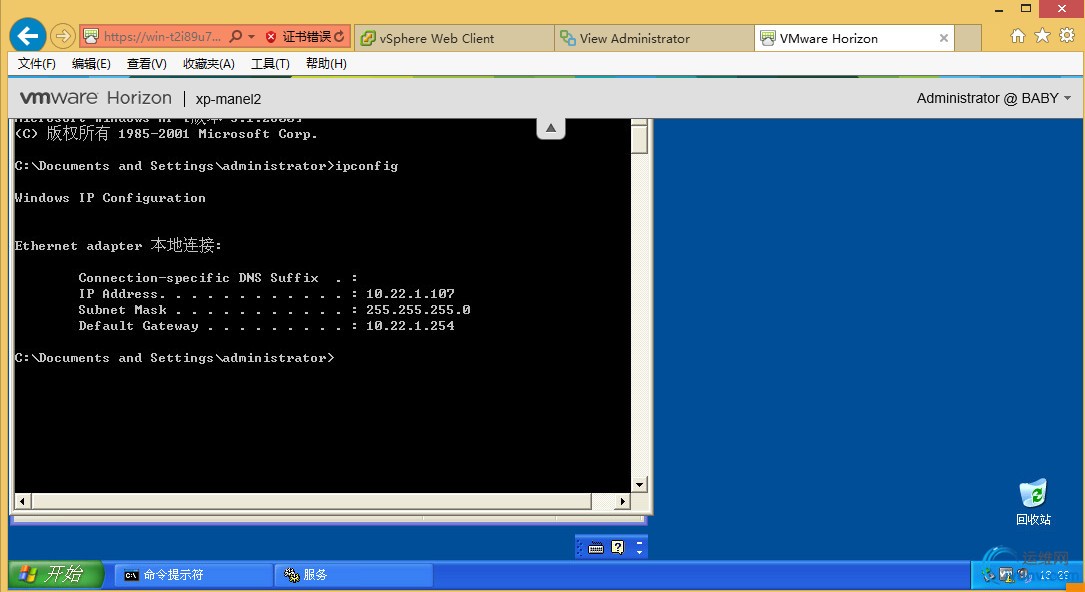Open the Administrator @ BABY user dropdown

click(x=994, y=98)
